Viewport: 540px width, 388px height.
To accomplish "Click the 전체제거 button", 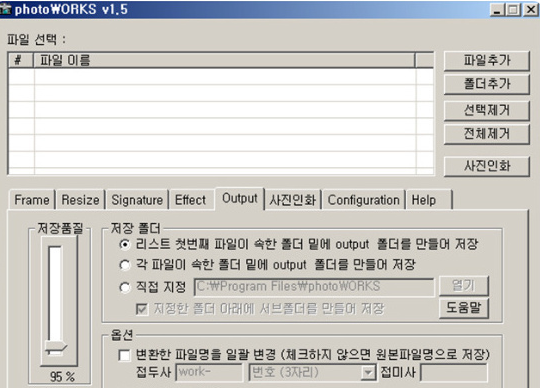I will 486,134.
